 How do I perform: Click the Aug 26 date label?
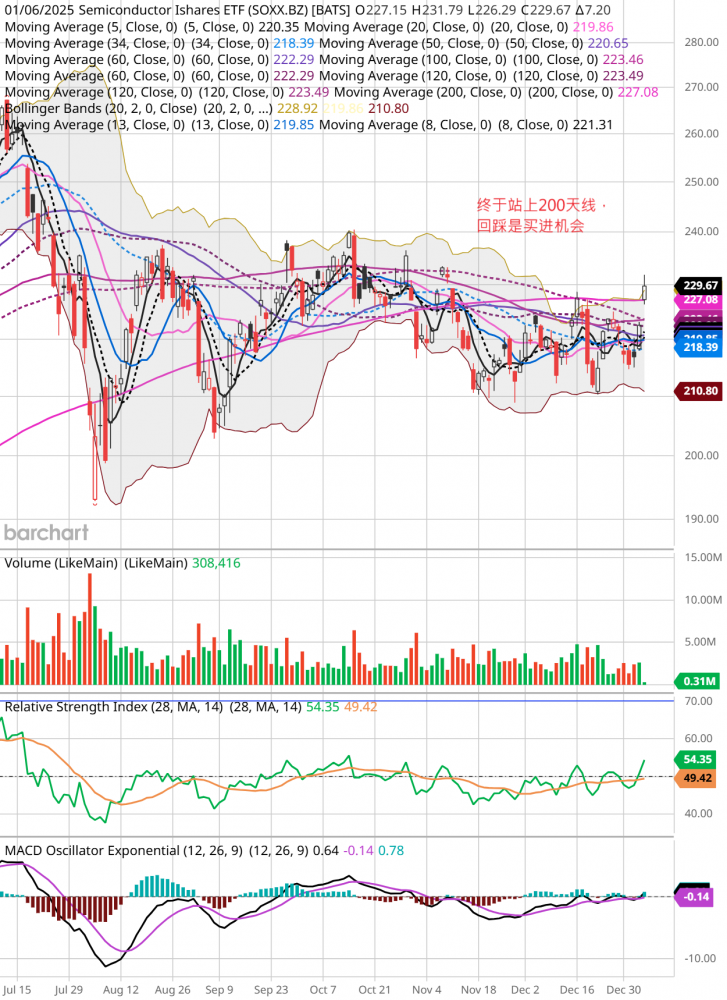click(x=172, y=990)
